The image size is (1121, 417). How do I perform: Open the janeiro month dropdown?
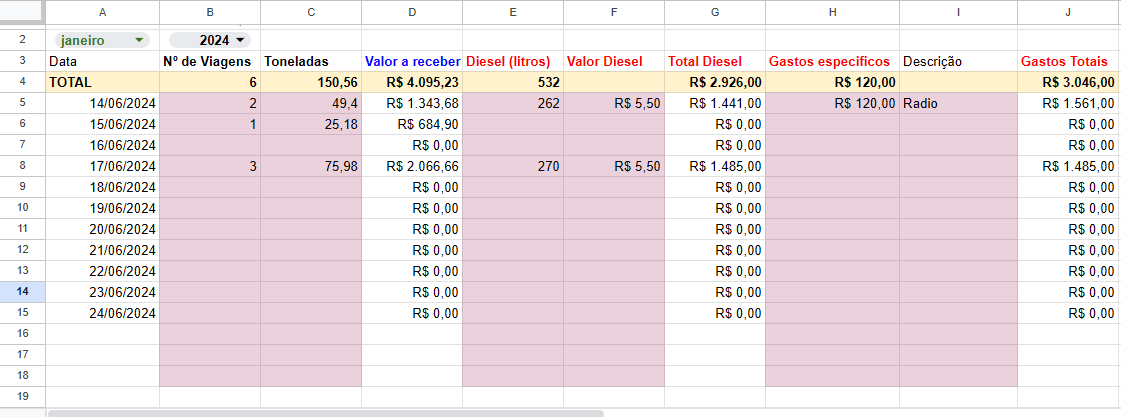[x=102, y=40]
